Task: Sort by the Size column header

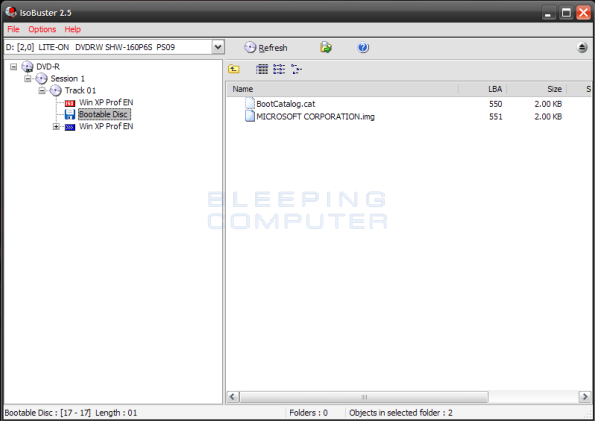Action: [537, 89]
